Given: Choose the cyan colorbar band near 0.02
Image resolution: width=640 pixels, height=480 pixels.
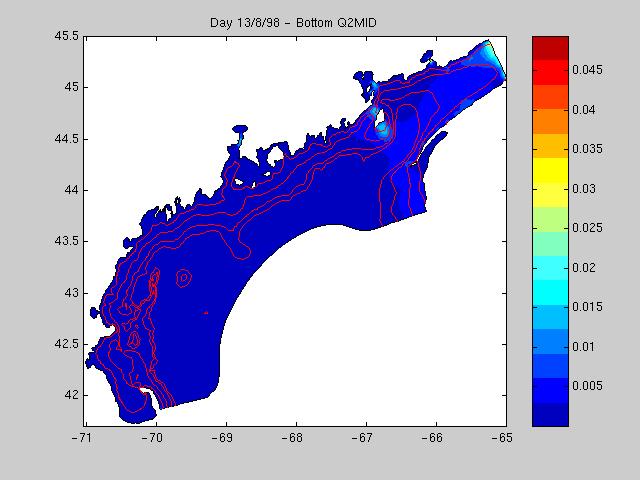Looking at the screenshot, I should 550,266.
